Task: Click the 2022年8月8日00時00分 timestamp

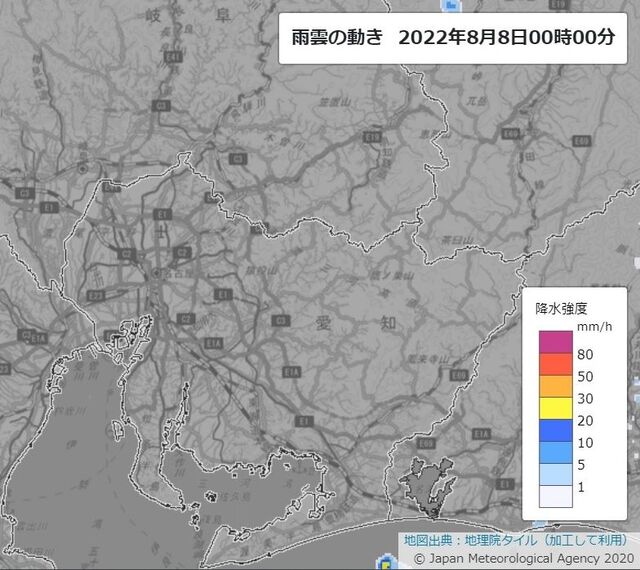Action: (x=507, y=38)
